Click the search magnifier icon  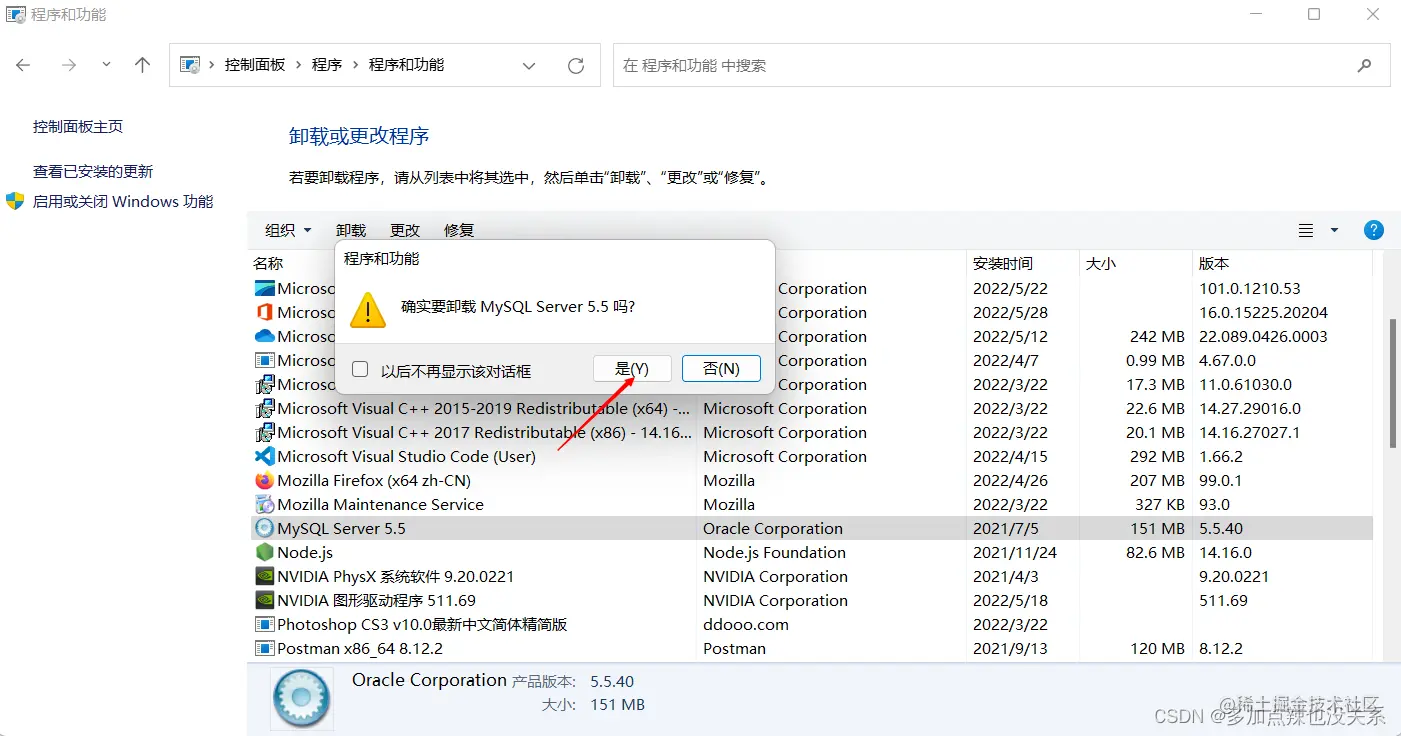[1365, 65]
